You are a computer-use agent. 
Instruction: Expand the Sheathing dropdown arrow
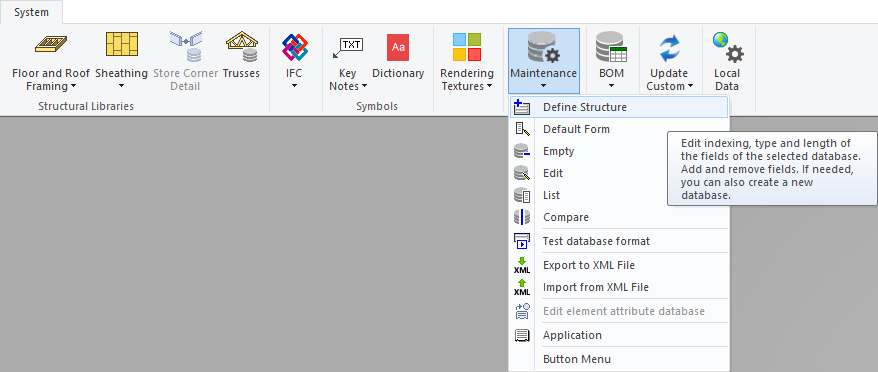(x=122, y=86)
